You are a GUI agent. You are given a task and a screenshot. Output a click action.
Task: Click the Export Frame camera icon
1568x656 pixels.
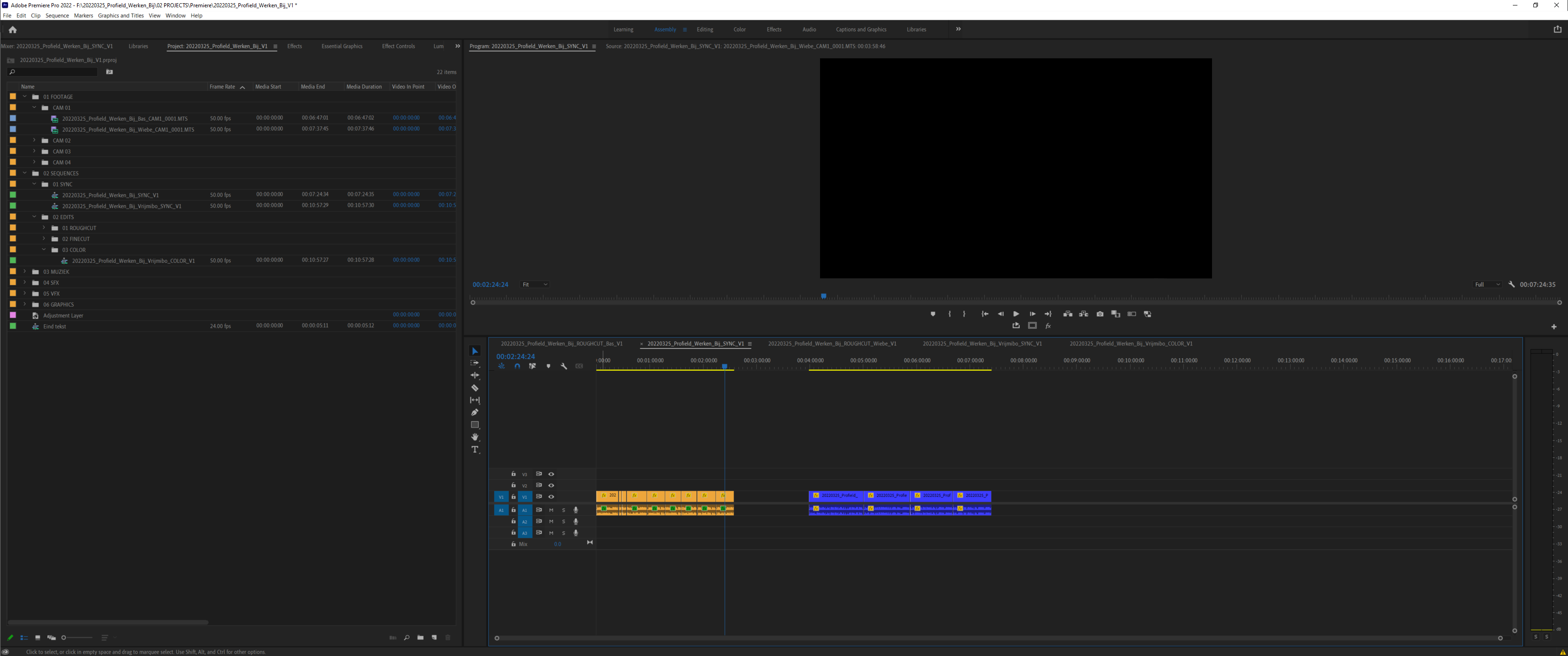point(1100,314)
